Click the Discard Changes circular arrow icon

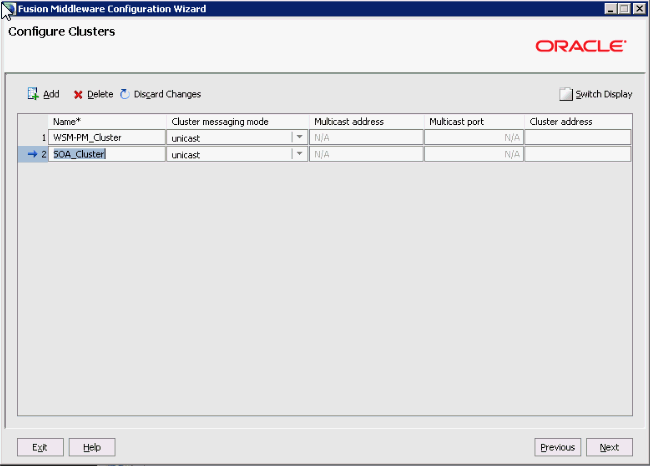coord(125,94)
